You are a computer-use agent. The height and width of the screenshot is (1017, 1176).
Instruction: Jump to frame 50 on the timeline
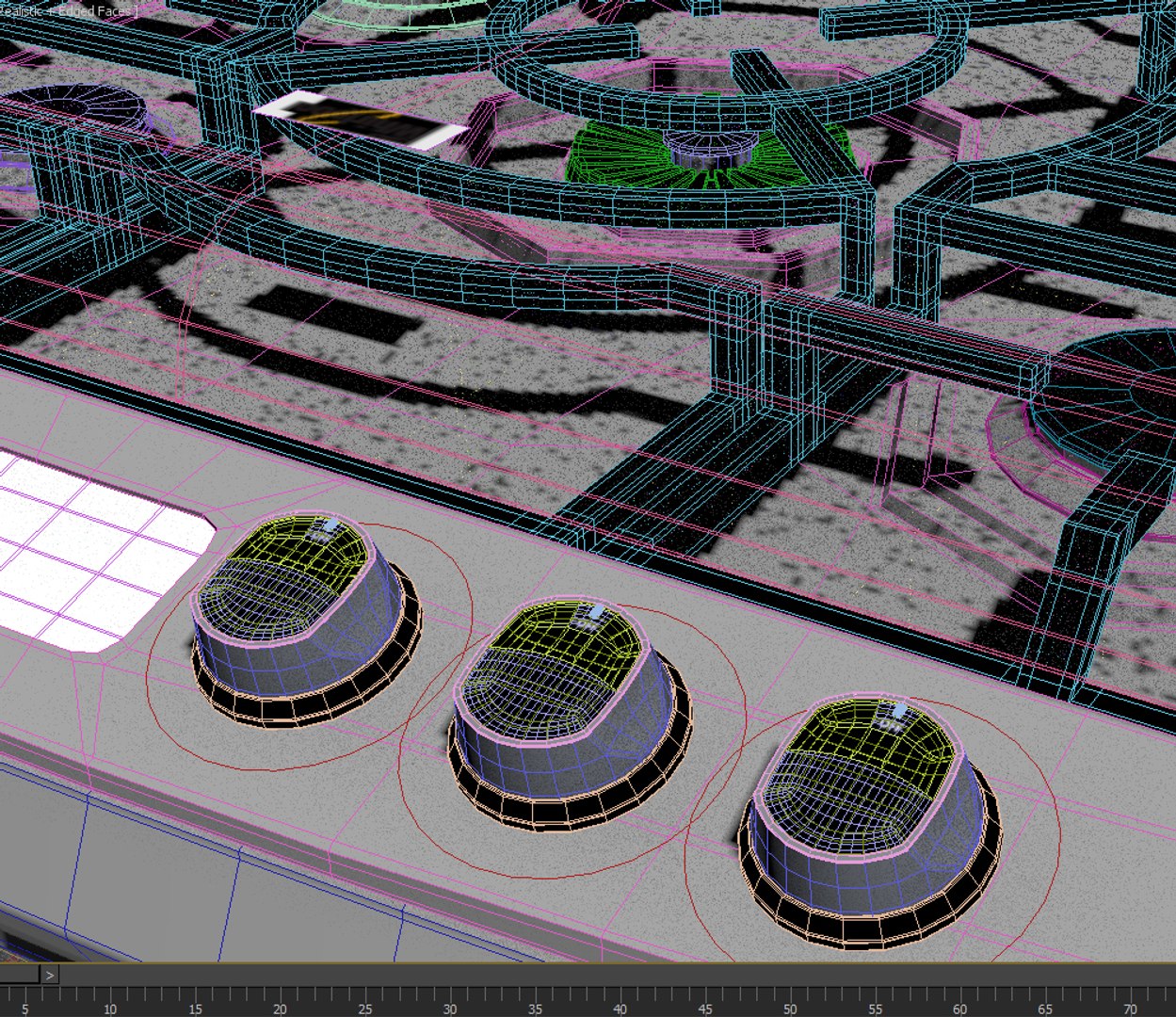pos(789,1009)
